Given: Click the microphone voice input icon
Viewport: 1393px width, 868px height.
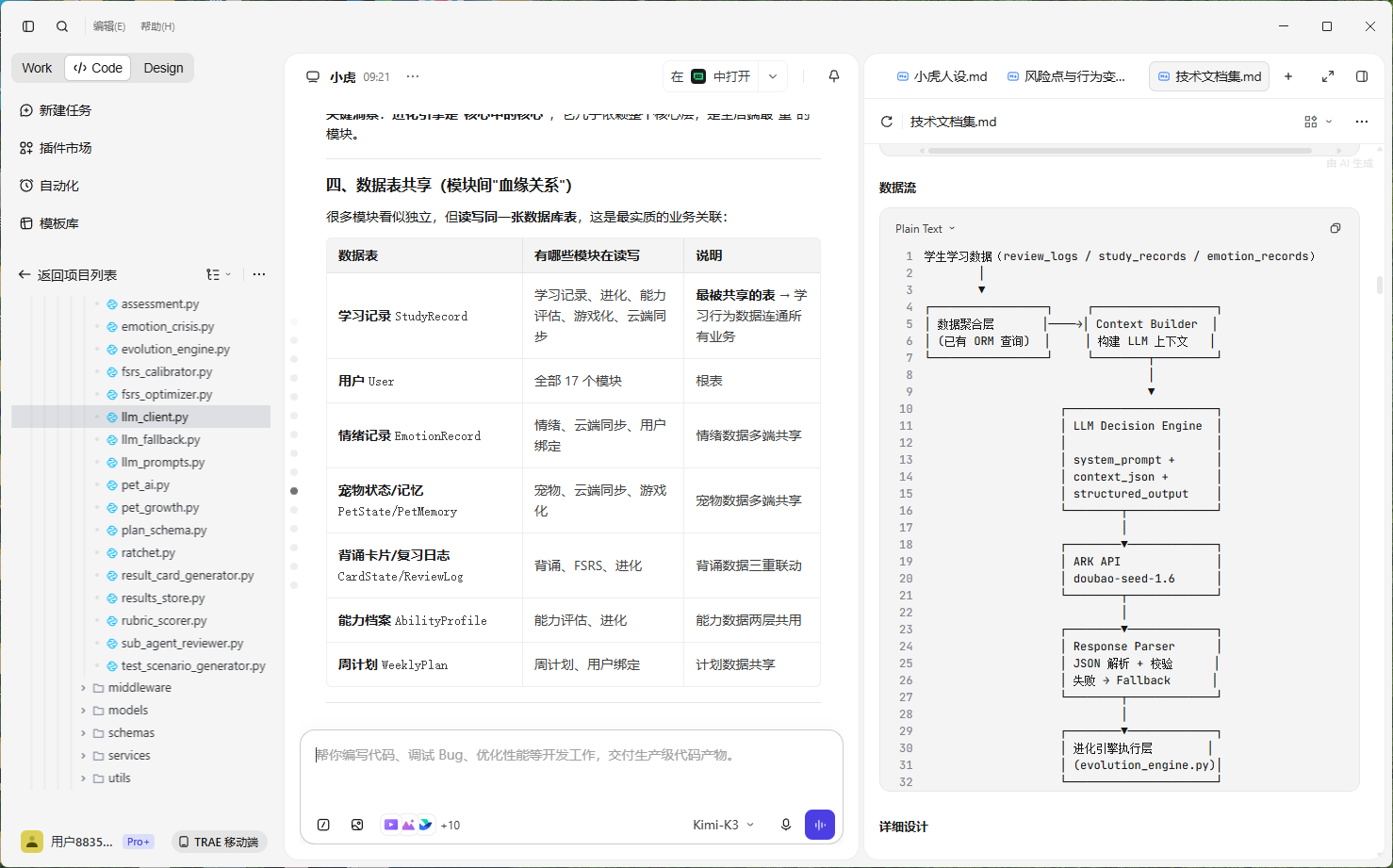Looking at the screenshot, I should (x=786, y=825).
